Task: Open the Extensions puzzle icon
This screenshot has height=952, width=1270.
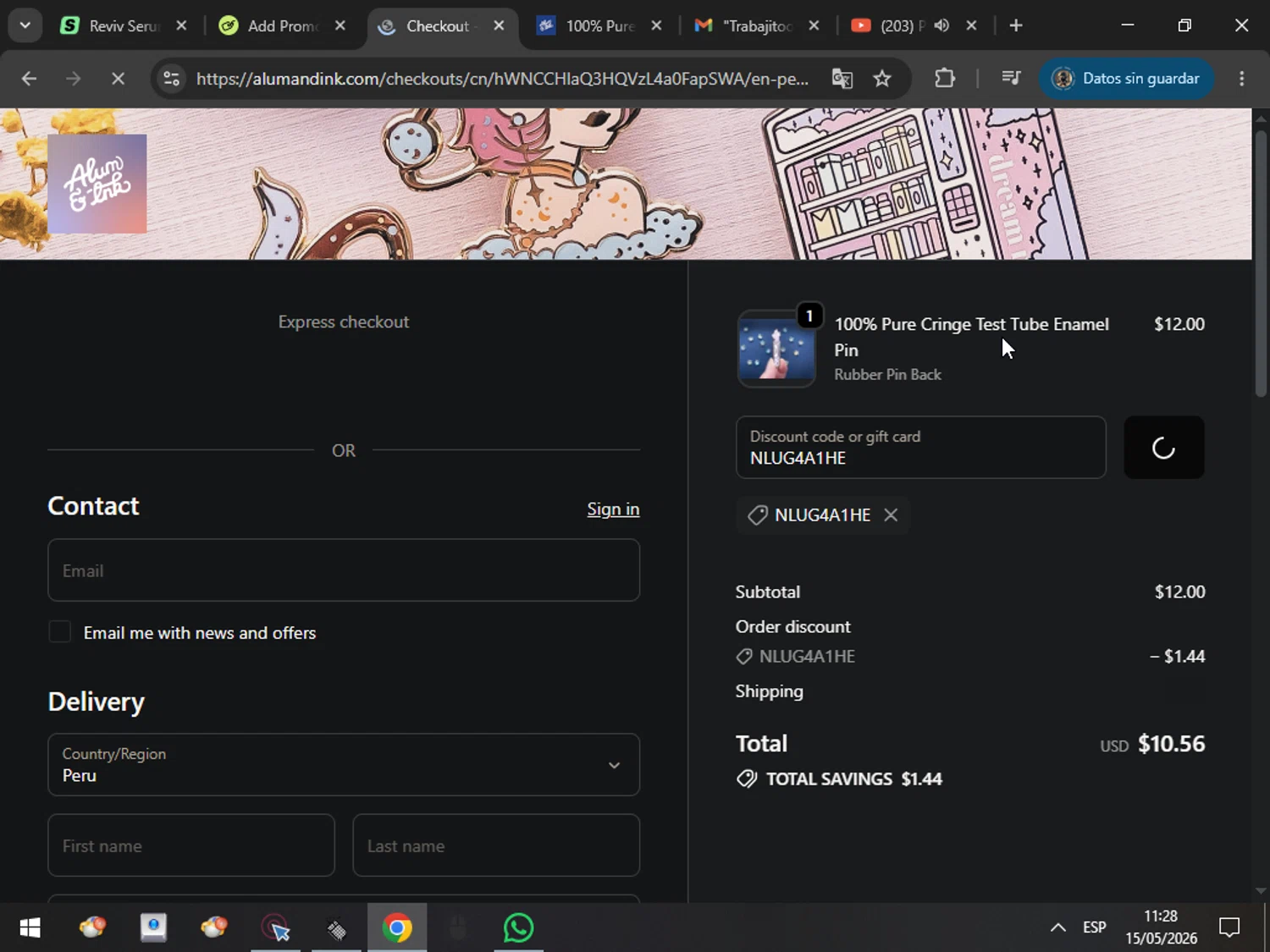Action: pos(945,79)
